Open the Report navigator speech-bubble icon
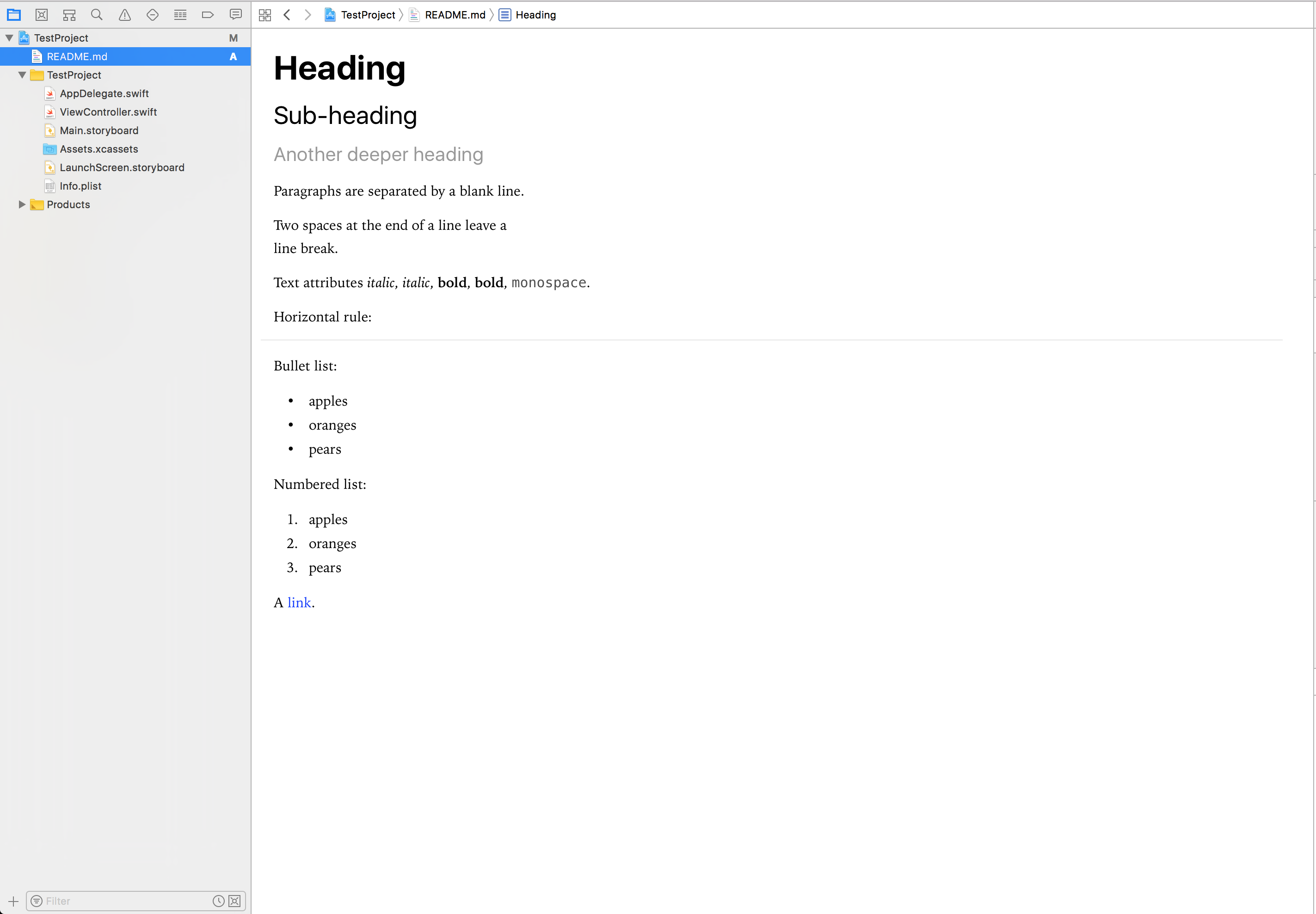Viewport: 1316px width, 914px height. pos(235,14)
